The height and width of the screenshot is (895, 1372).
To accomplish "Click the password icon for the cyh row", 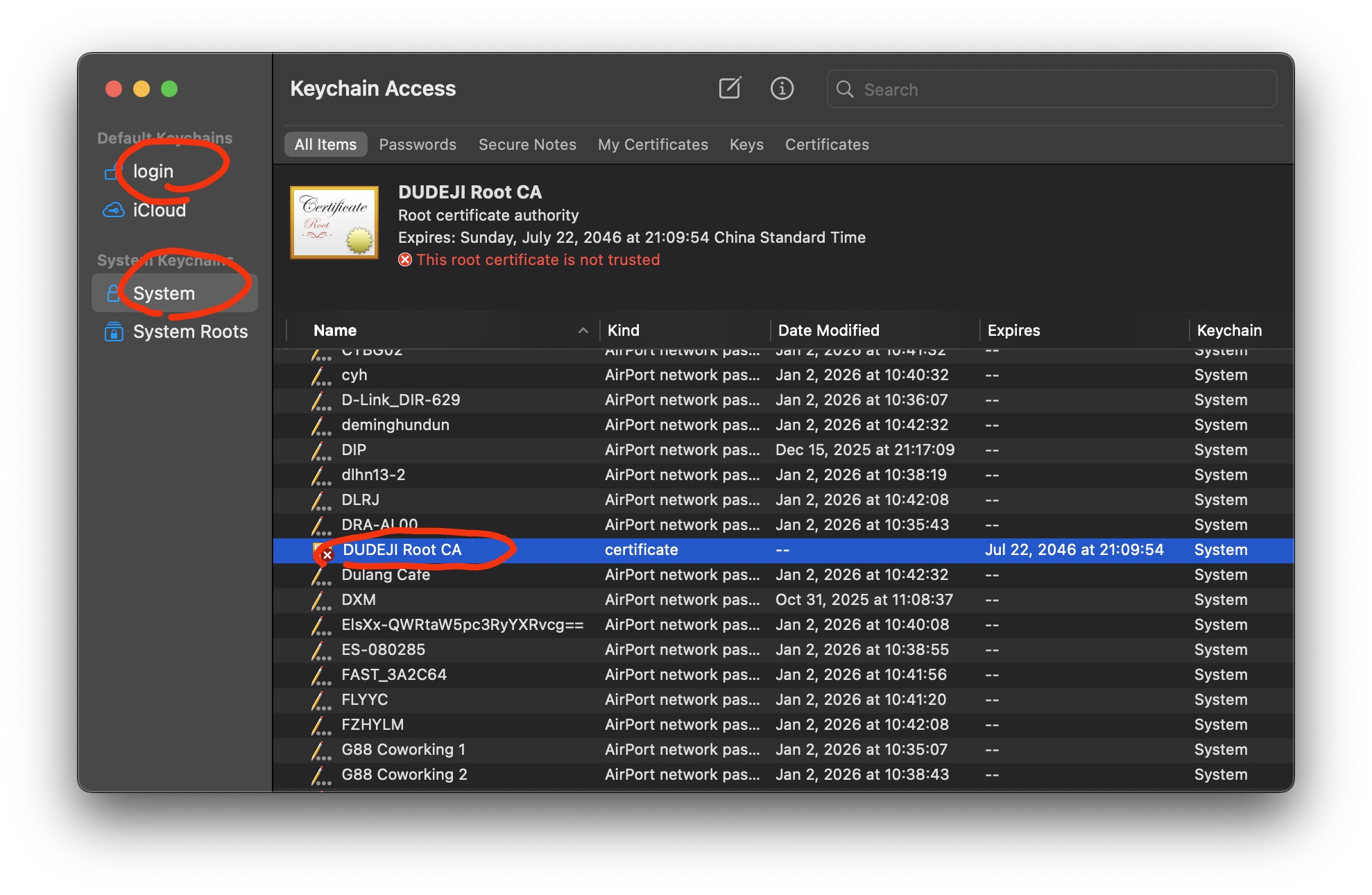I will [320, 375].
